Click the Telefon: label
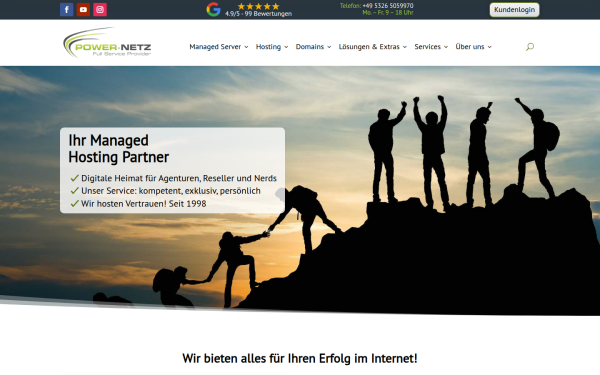The height and width of the screenshot is (375, 600). pyautogui.click(x=350, y=6)
